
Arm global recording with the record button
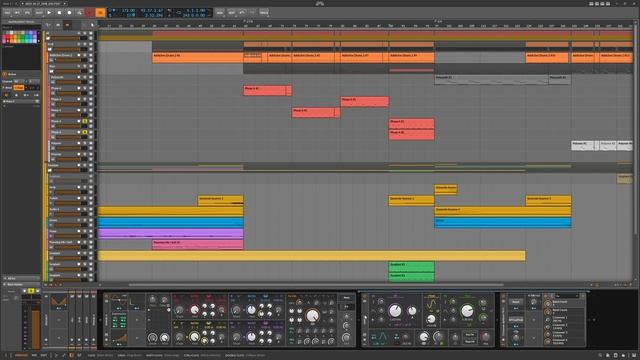69,13
